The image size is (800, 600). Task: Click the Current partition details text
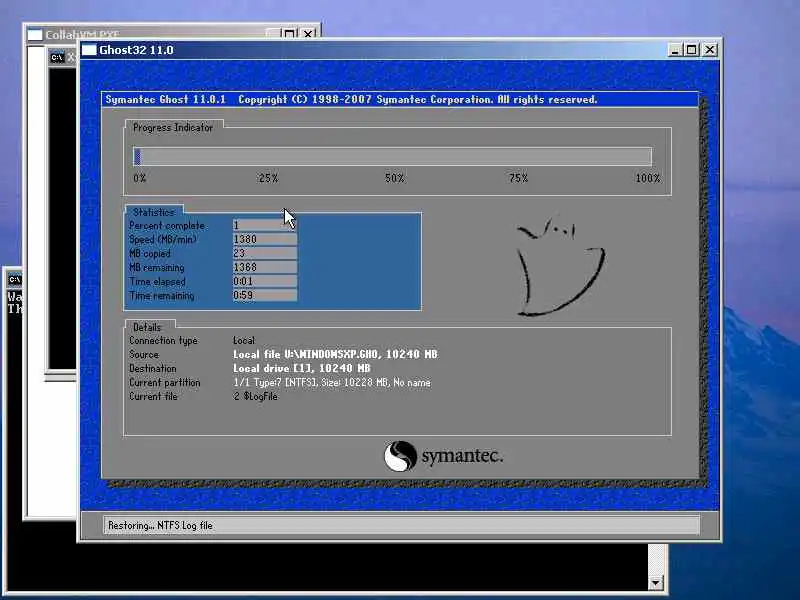tap(332, 382)
